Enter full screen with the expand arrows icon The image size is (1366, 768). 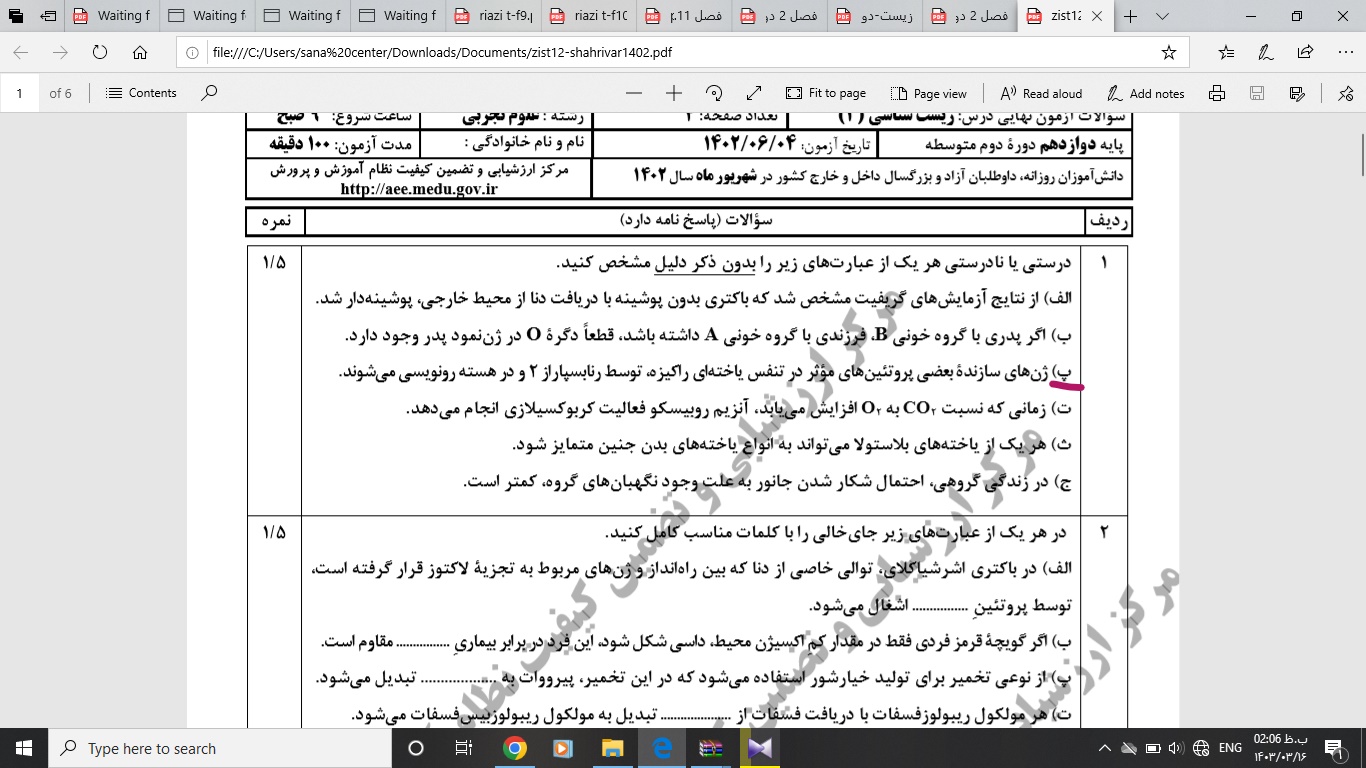(x=754, y=93)
